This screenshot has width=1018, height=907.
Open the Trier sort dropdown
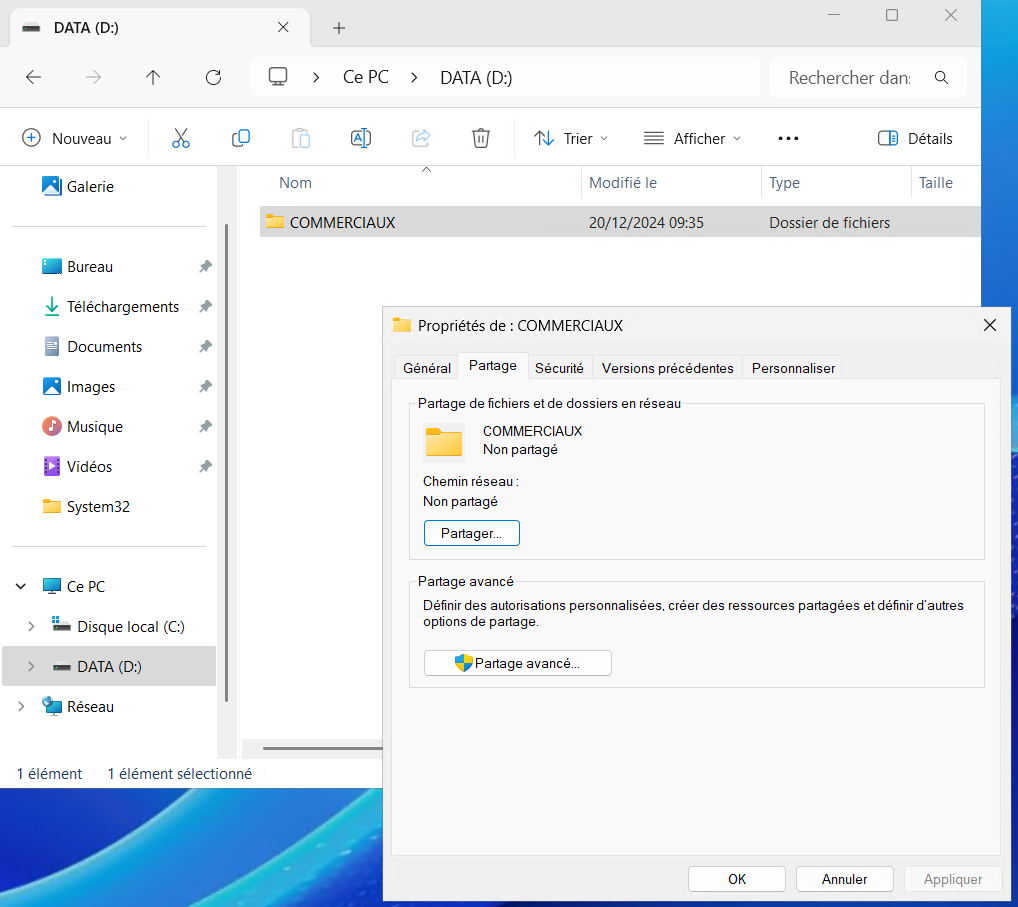[x=571, y=138]
